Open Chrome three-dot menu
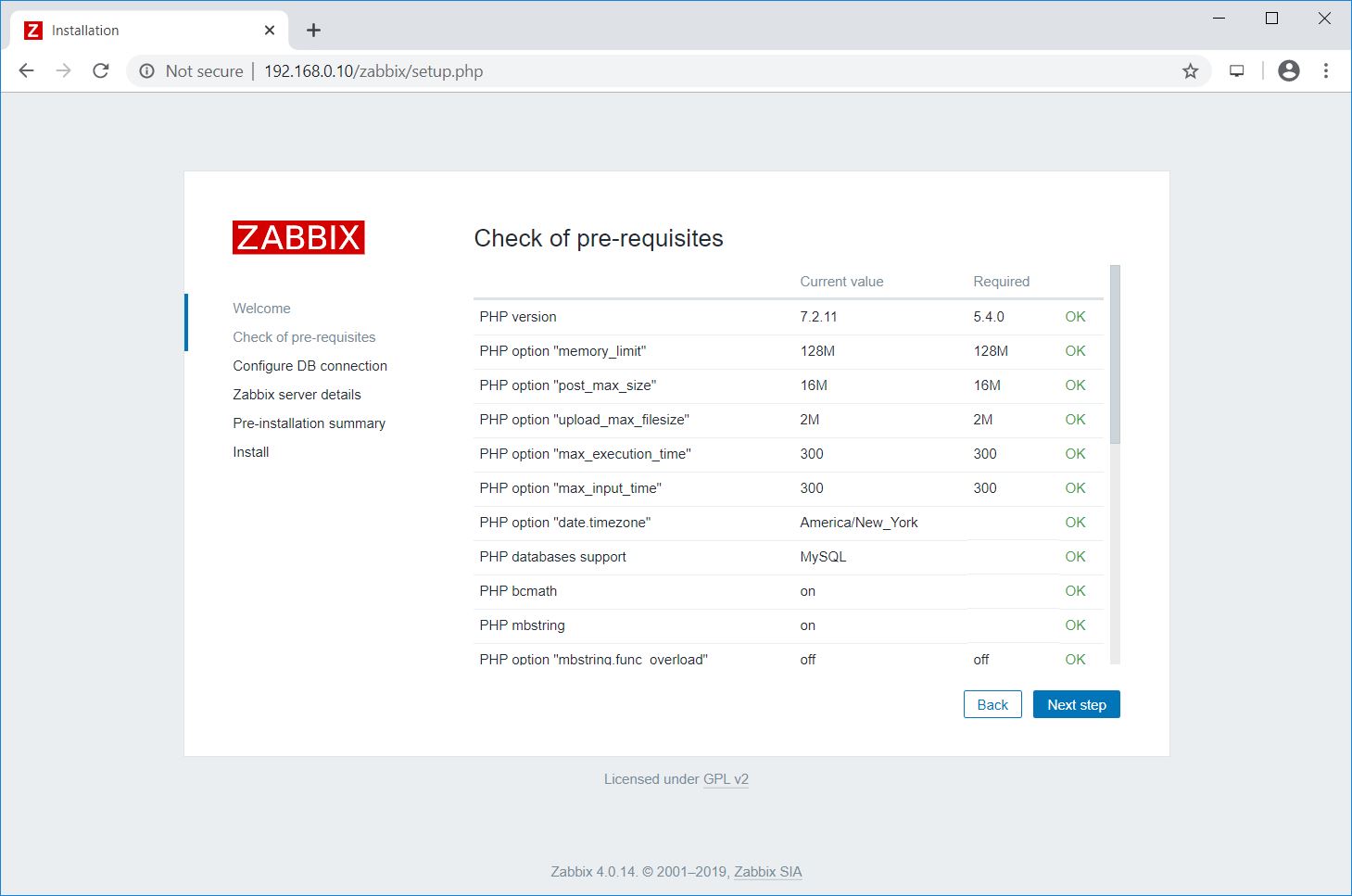 [1326, 70]
